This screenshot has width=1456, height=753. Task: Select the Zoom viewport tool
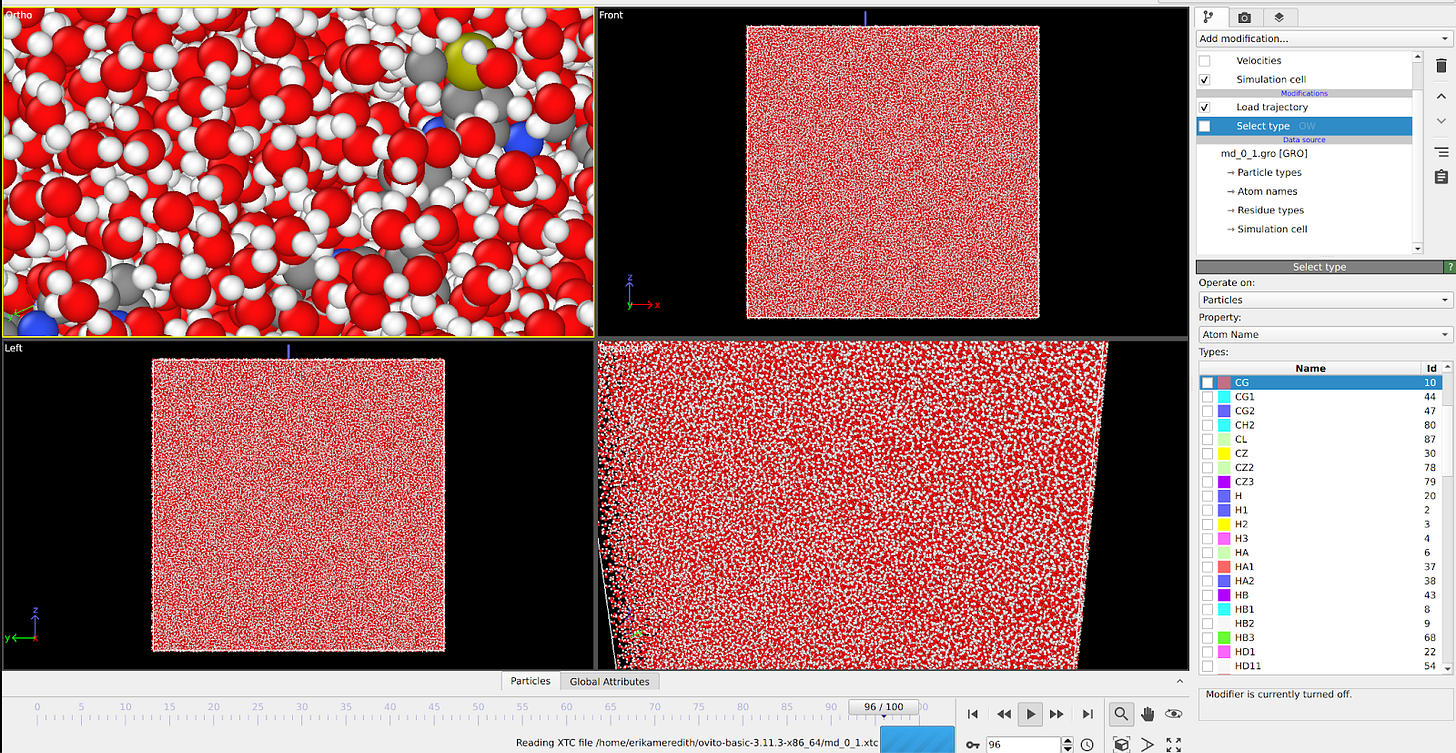coord(1121,714)
